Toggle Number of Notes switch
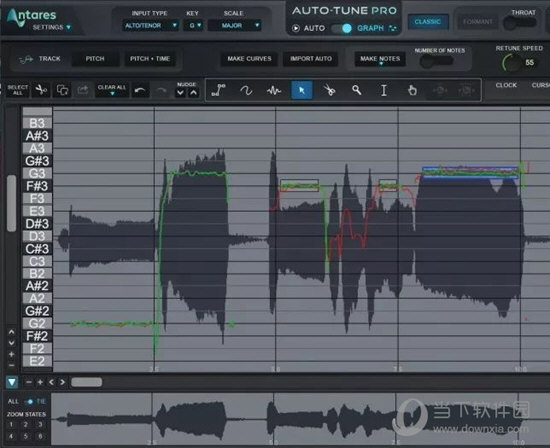This screenshot has width=550, height=448. 436,62
